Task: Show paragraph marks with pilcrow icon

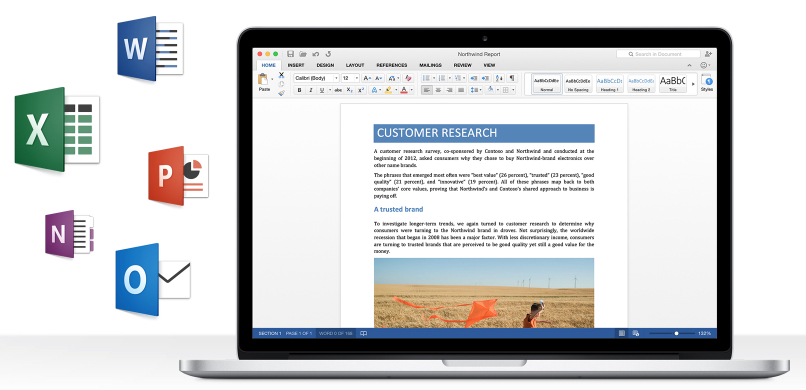Action: click(x=511, y=78)
